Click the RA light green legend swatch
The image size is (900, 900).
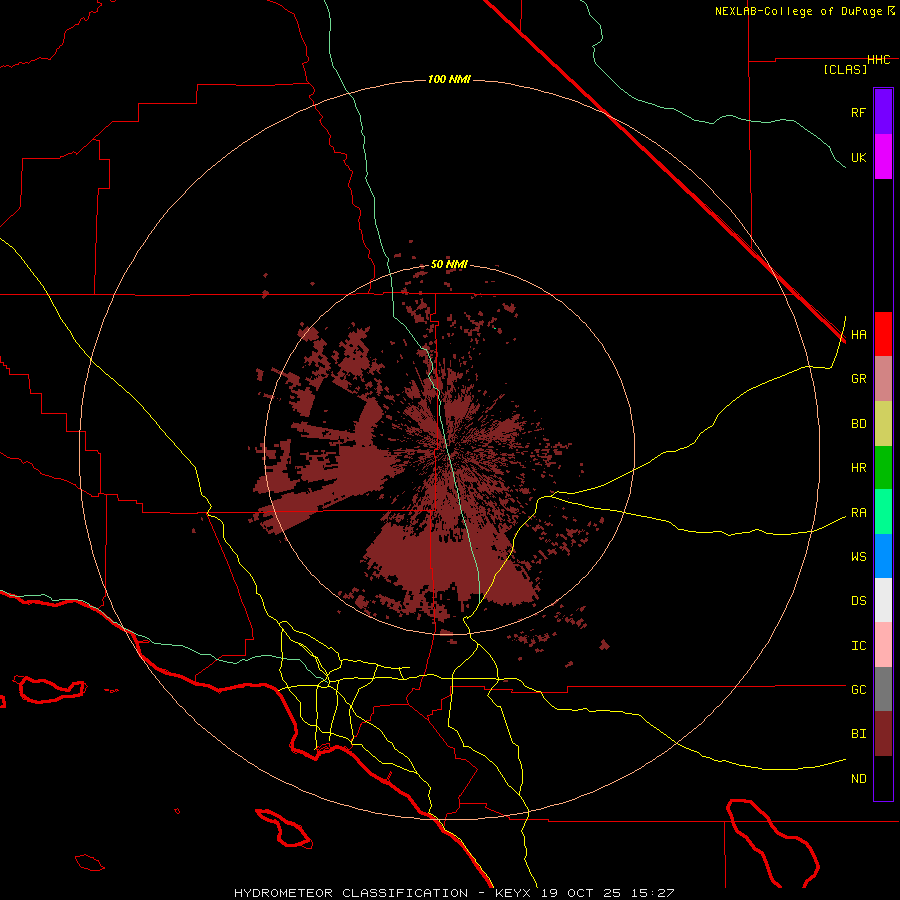pyautogui.click(x=883, y=512)
